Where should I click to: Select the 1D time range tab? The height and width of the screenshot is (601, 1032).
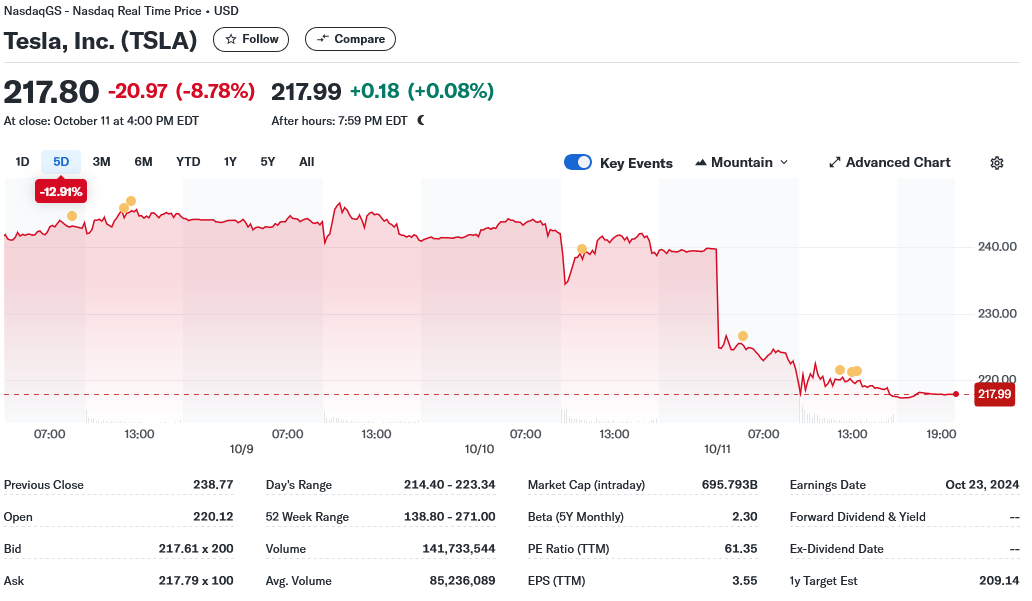[22, 162]
